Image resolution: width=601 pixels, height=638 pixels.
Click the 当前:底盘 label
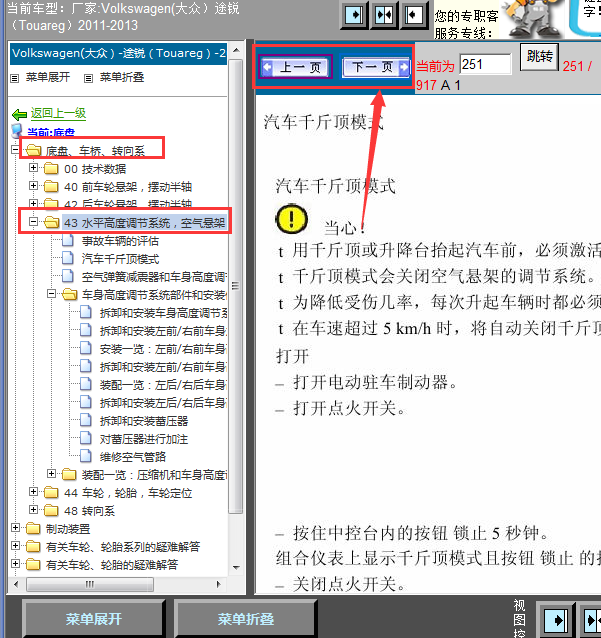click(x=51, y=133)
